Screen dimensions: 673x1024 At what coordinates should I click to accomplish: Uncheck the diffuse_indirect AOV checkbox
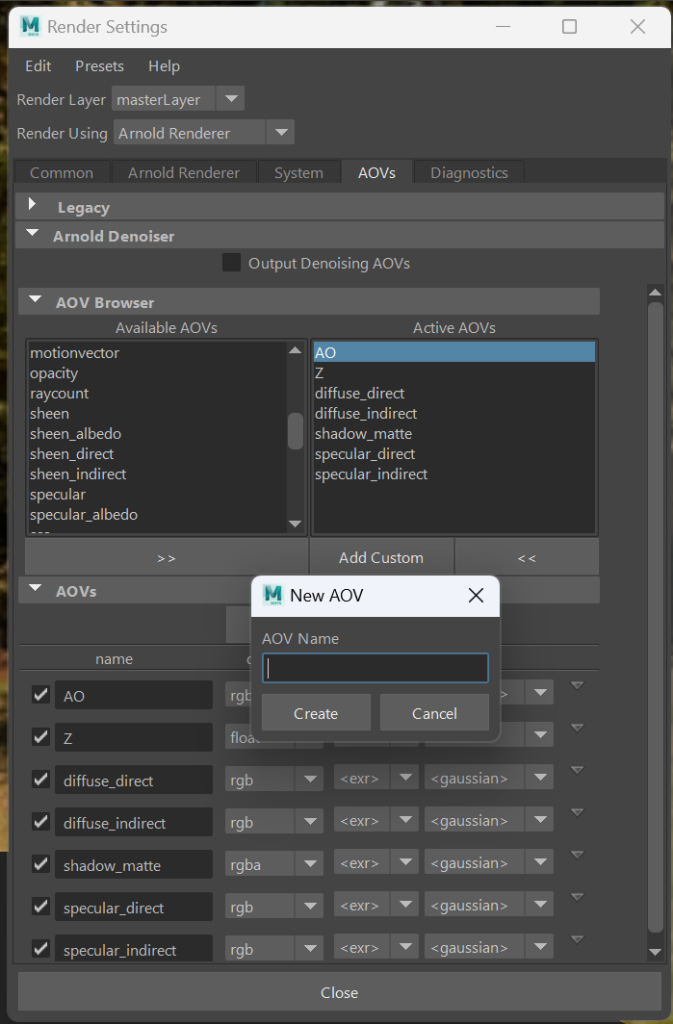pyautogui.click(x=40, y=822)
